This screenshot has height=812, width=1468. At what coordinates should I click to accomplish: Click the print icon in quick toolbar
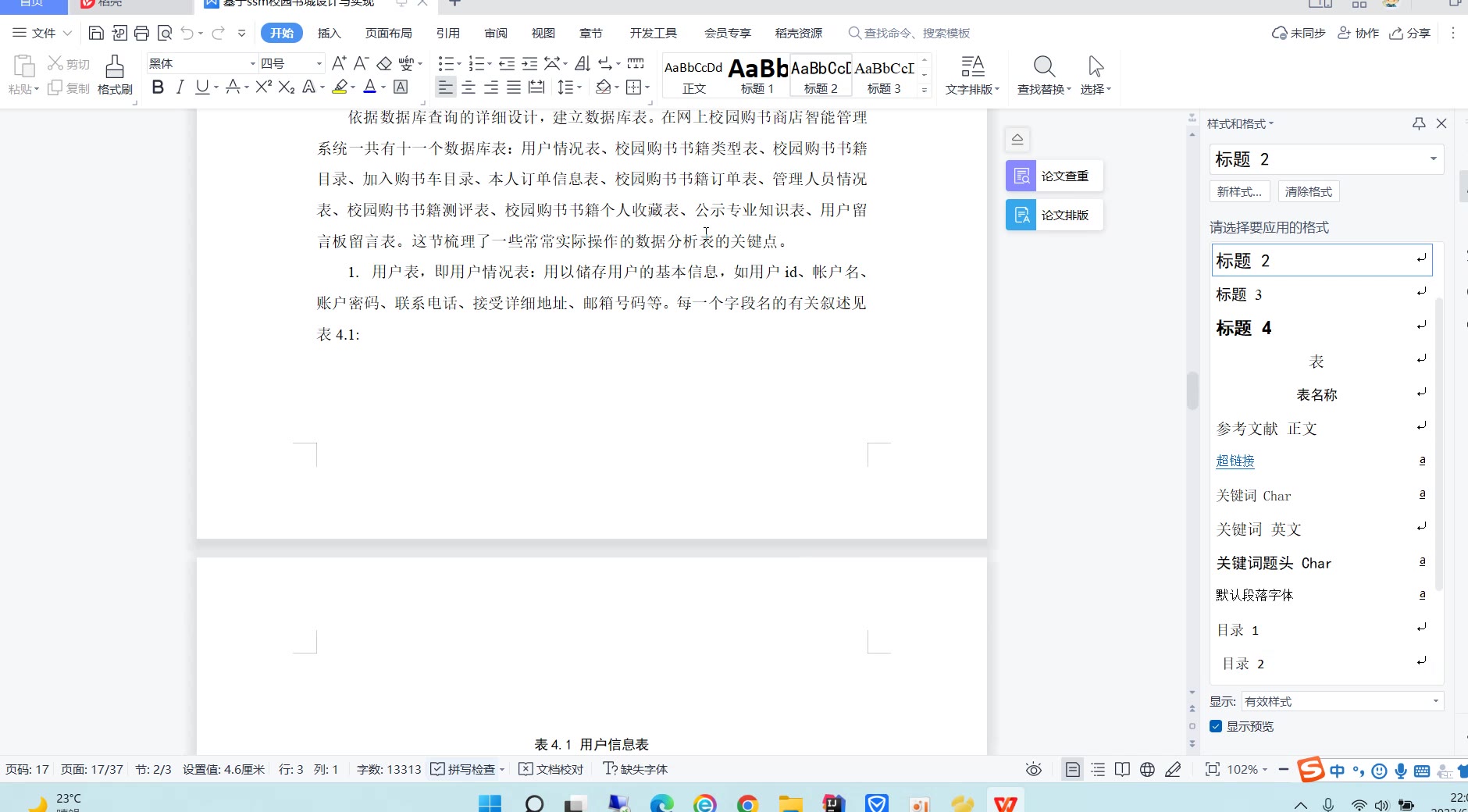coord(141,33)
